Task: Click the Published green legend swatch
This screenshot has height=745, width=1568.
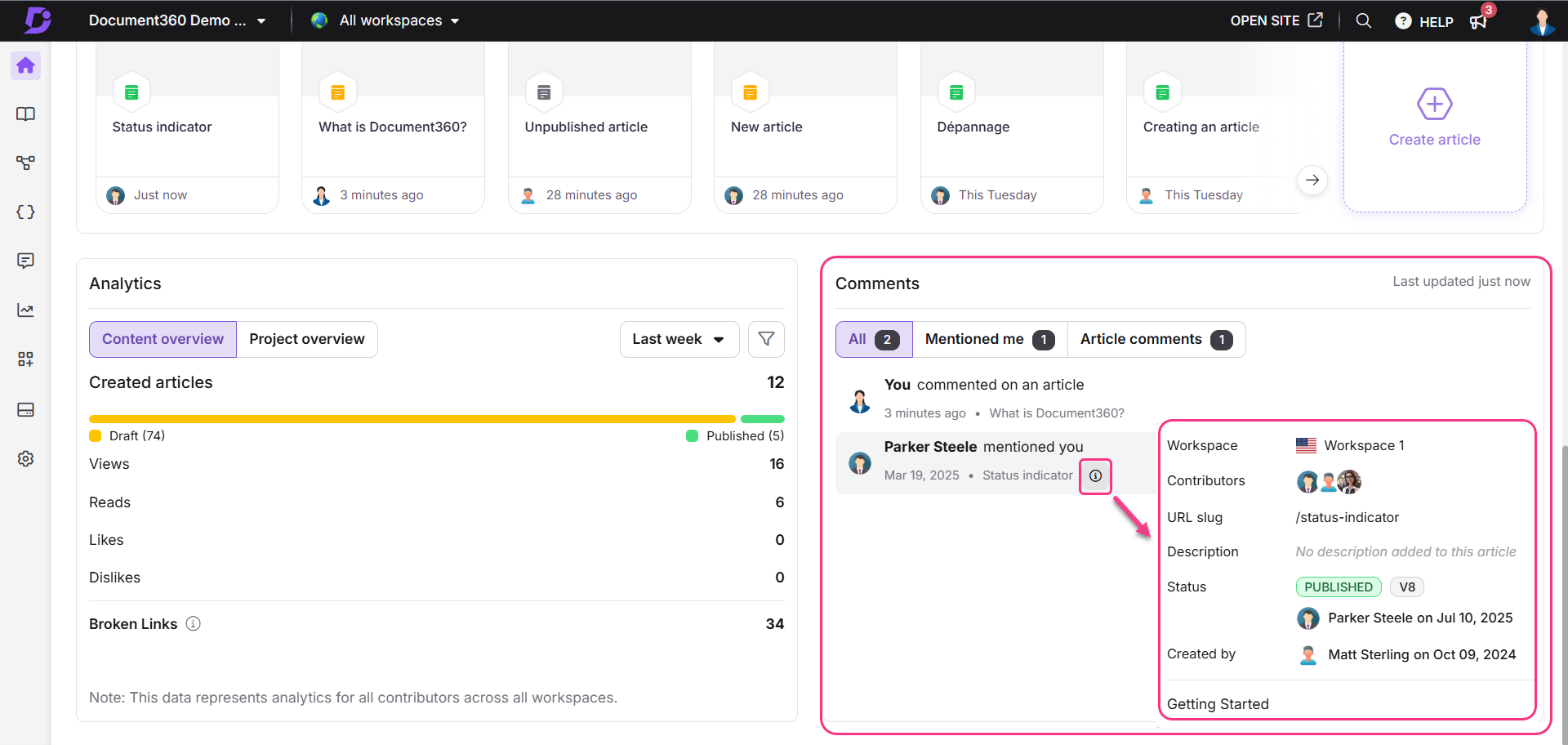Action: coord(692,436)
